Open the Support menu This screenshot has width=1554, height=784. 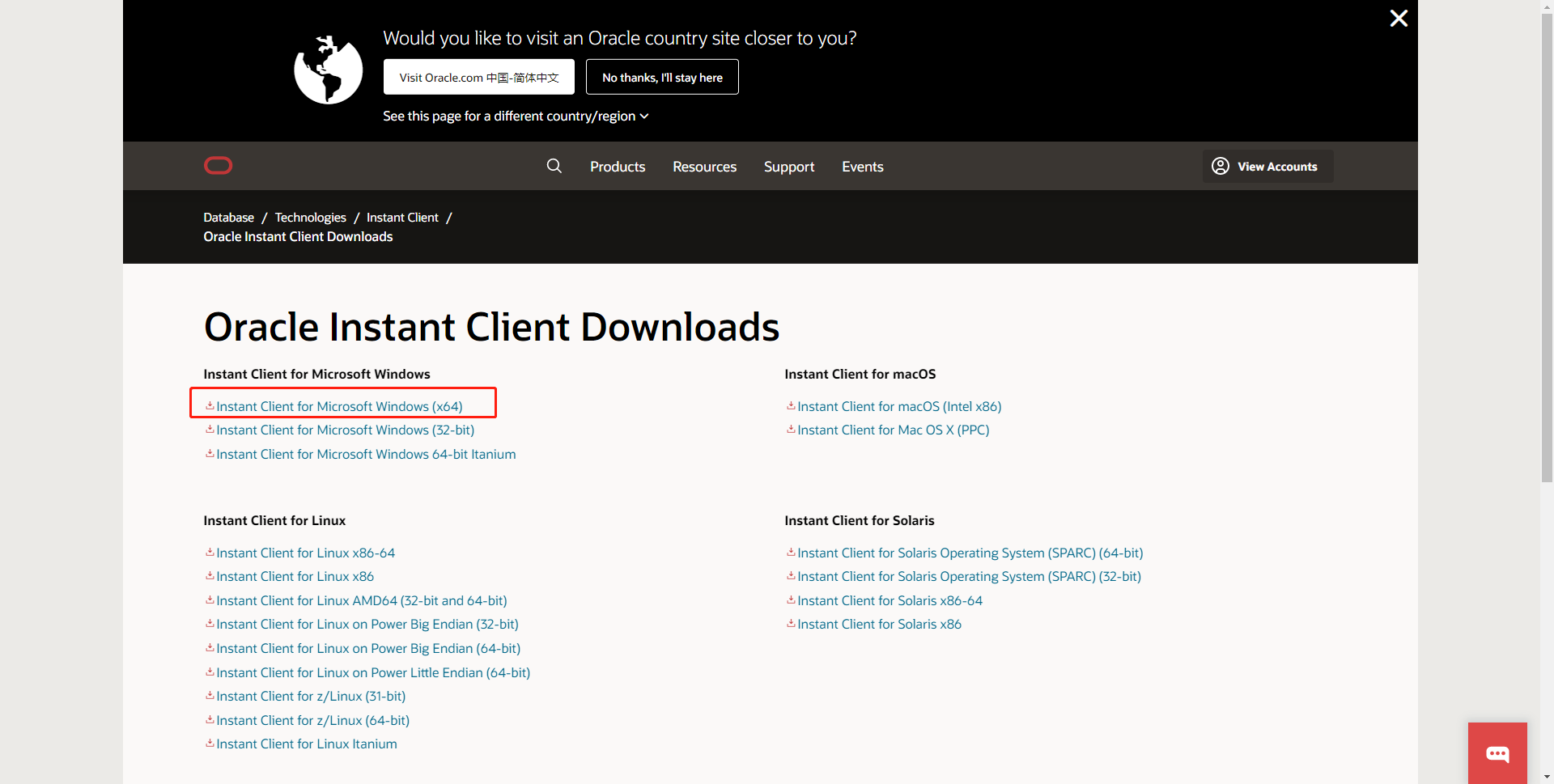coord(789,167)
